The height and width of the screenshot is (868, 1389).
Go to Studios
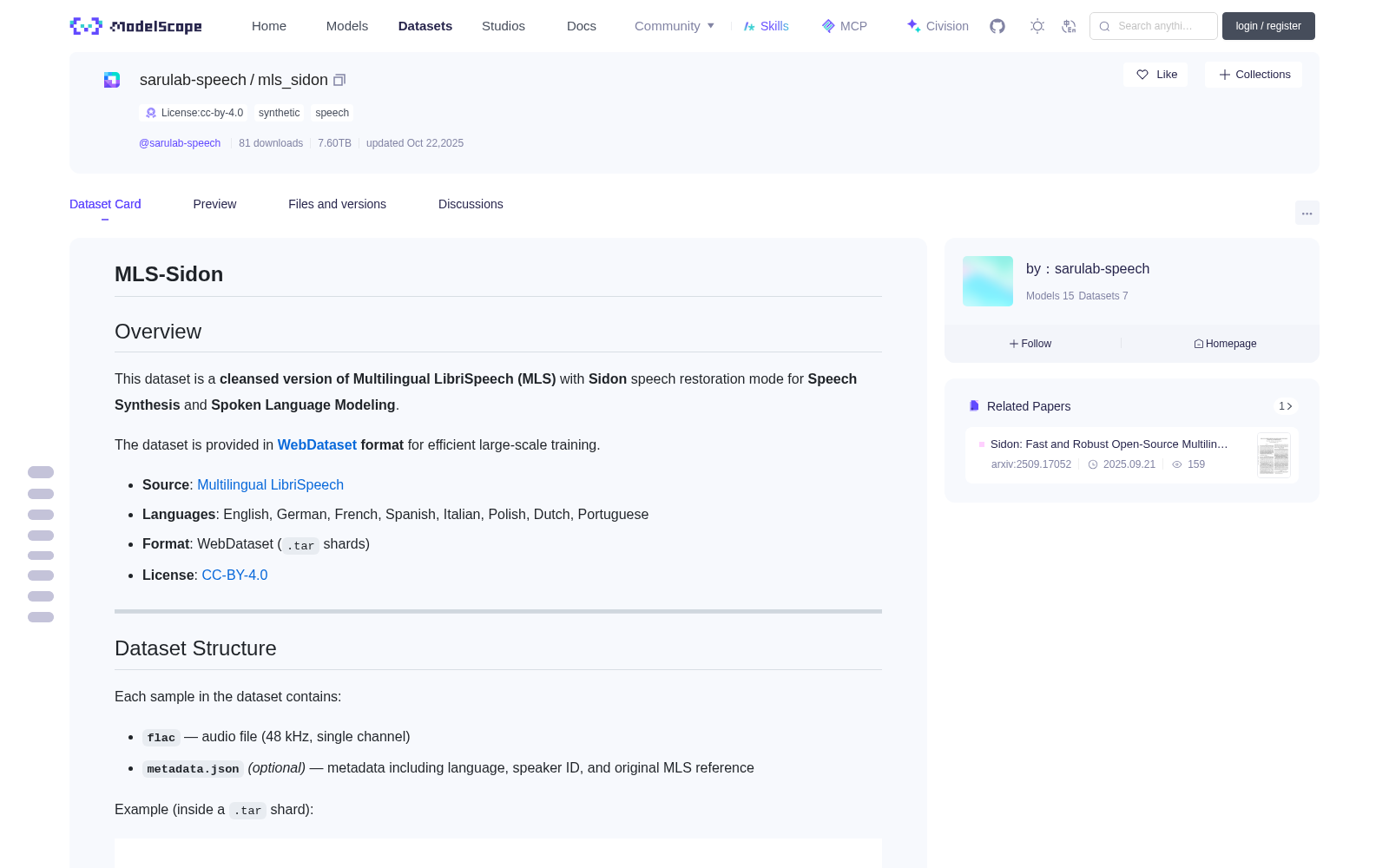pyautogui.click(x=504, y=26)
